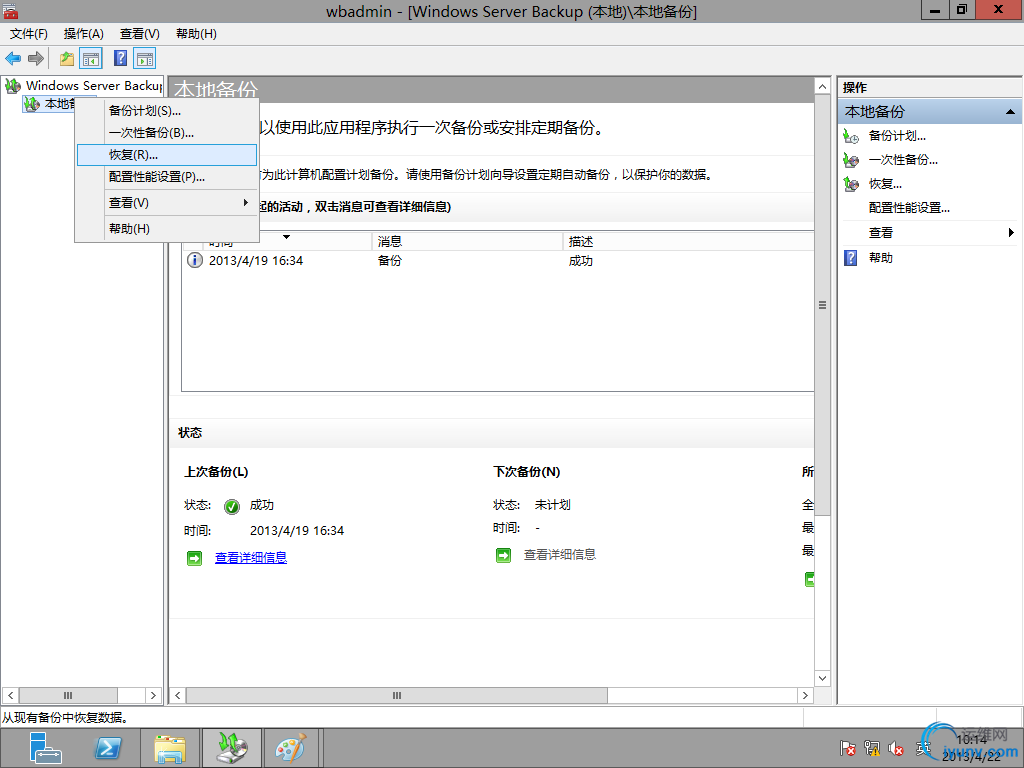The height and width of the screenshot is (768, 1024).
Task: Go back with the blue left arrow
Action: 13,59
